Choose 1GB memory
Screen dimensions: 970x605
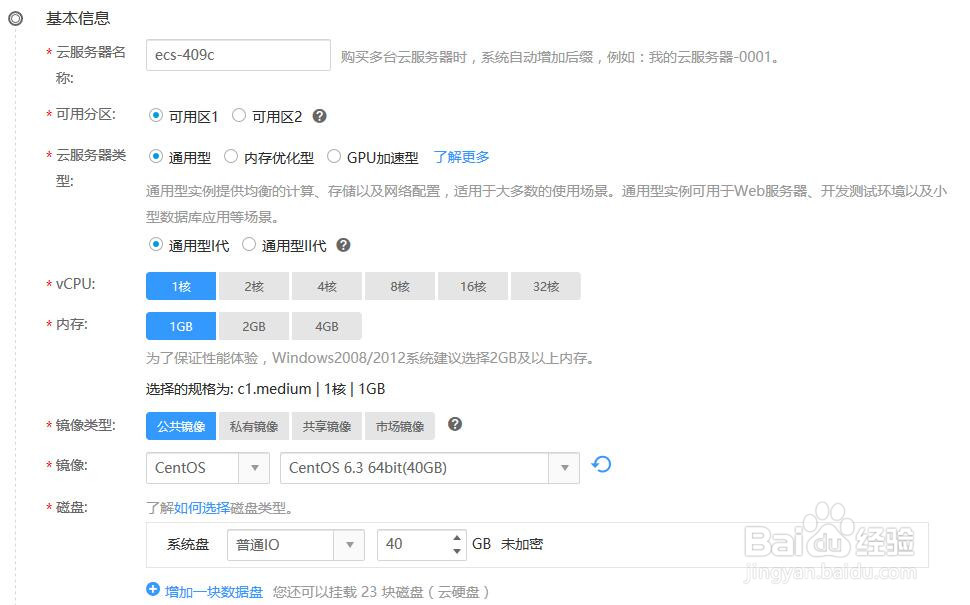pyautogui.click(x=181, y=326)
